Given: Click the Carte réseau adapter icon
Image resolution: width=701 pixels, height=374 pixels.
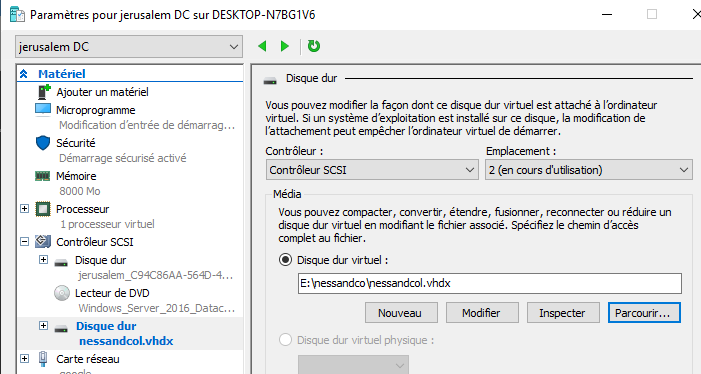Looking at the screenshot, I should (x=43, y=359).
